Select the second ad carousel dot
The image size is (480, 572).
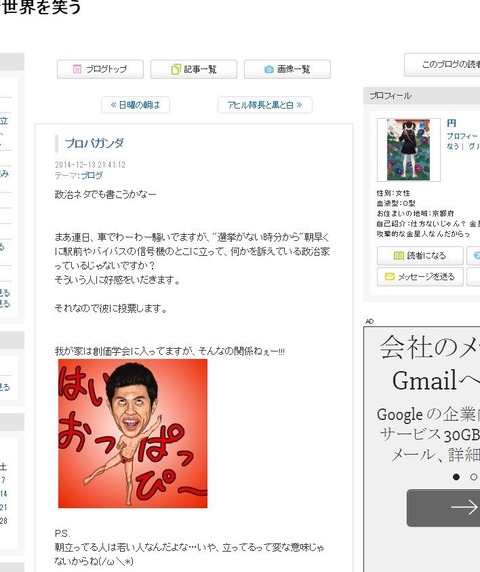click(473, 477)
